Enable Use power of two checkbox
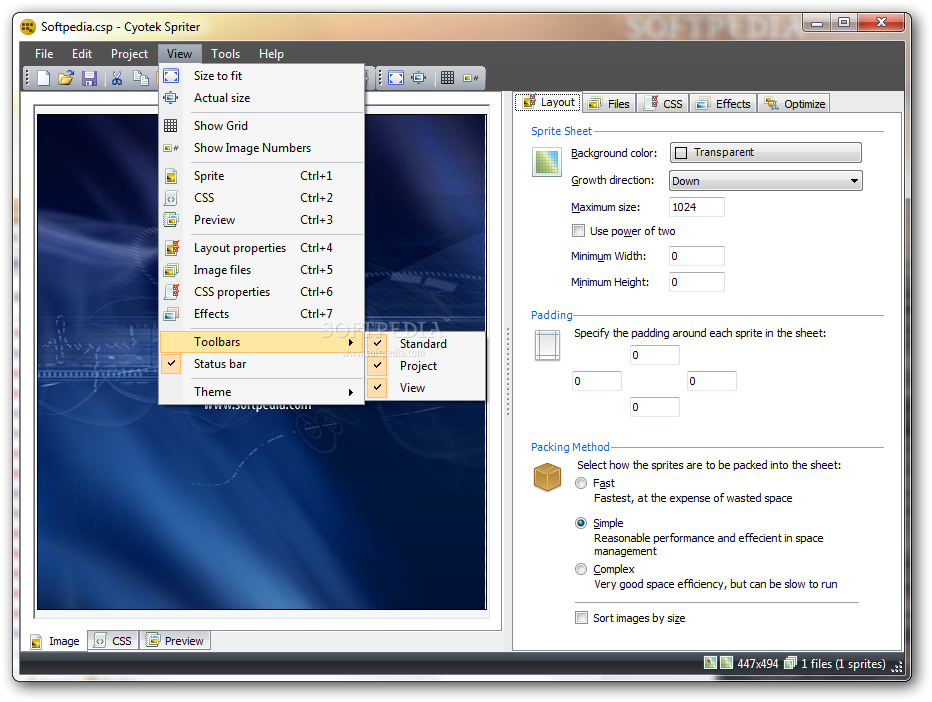Viewport: 932px width, 702px height. click(x=578, y=231)
